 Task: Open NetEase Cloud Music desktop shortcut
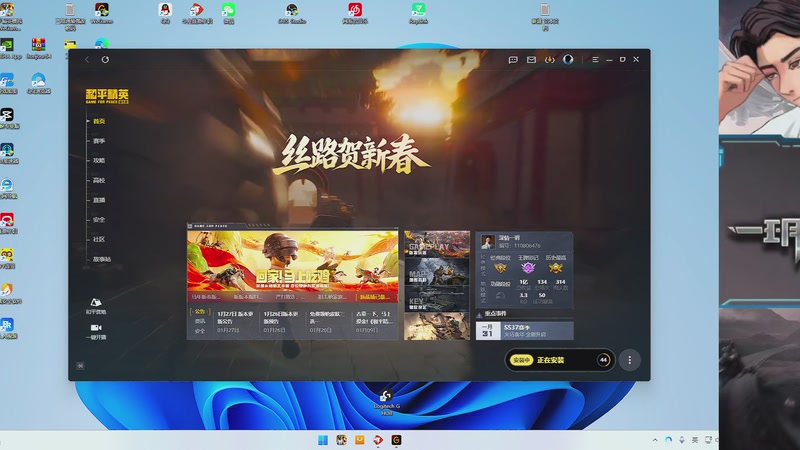click(x=355, y=13)
